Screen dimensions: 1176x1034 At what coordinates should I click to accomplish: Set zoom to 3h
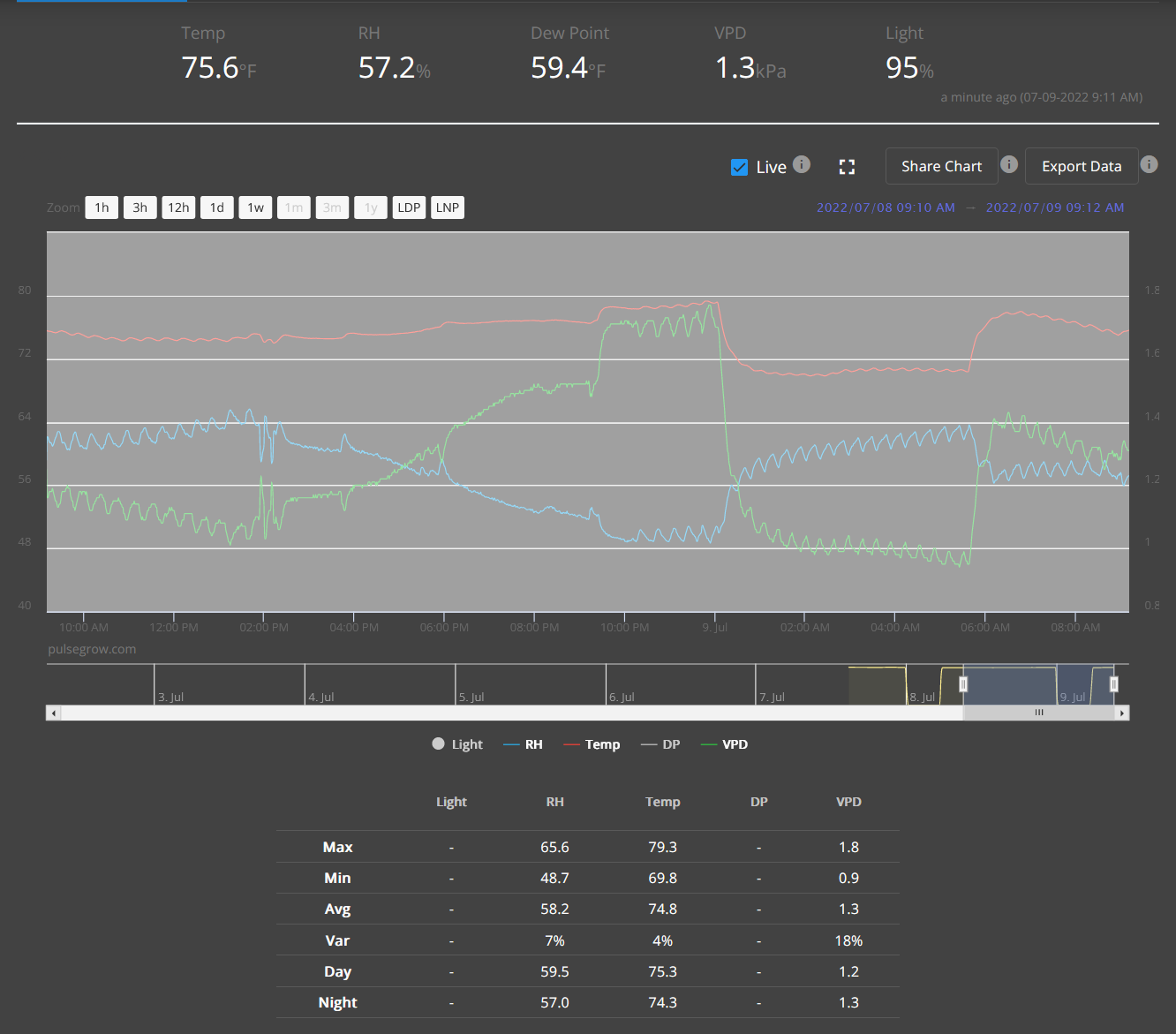click(140, 208)
